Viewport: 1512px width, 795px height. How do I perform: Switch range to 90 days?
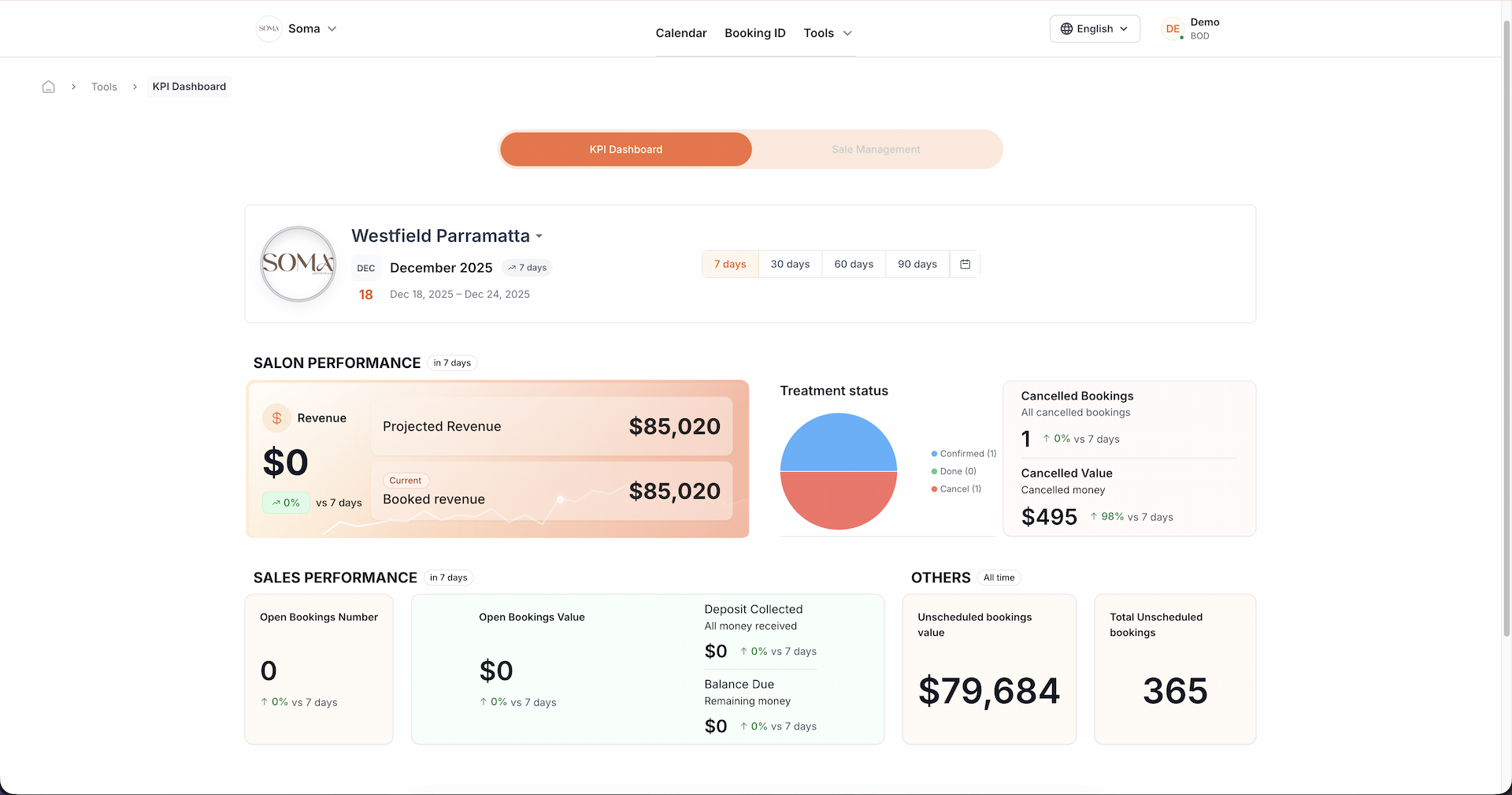917,265
